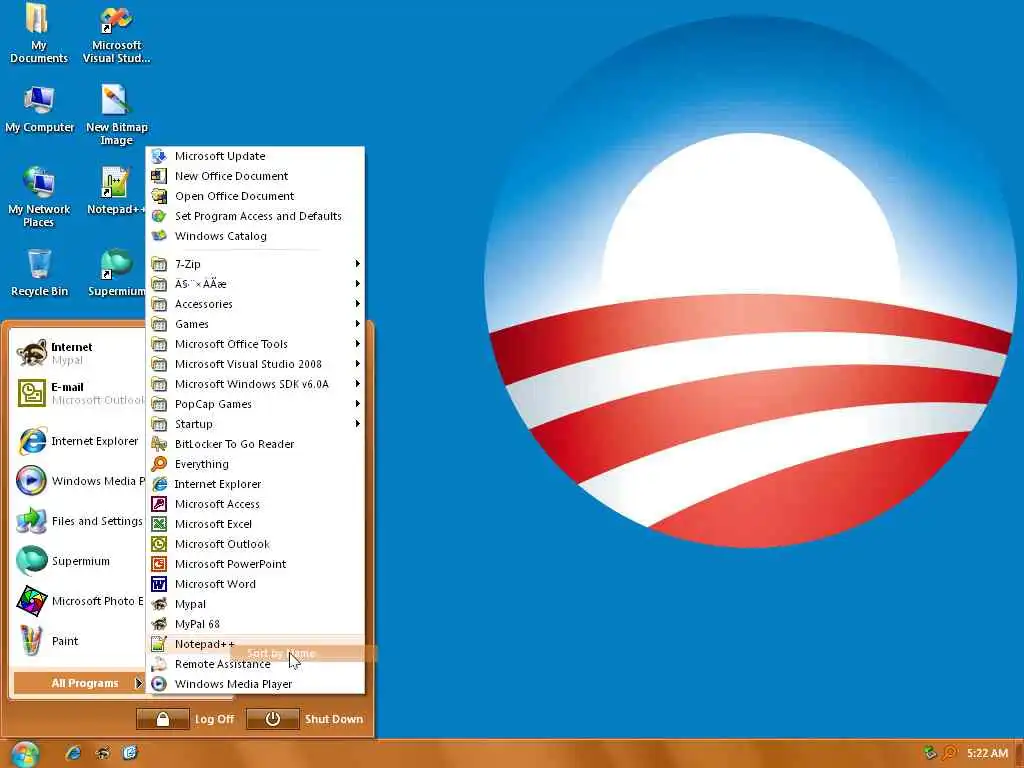Image resolution: width=1024 pixels, height=768 pixels.
Task: Click the Shut Down button
Action: [305, 719]
